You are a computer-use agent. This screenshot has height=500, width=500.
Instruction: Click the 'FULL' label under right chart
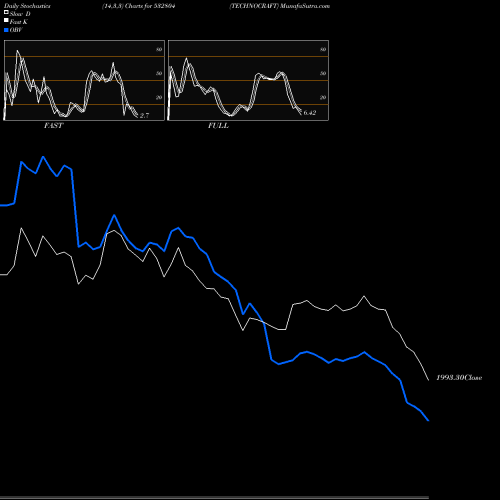click(218, 126)
